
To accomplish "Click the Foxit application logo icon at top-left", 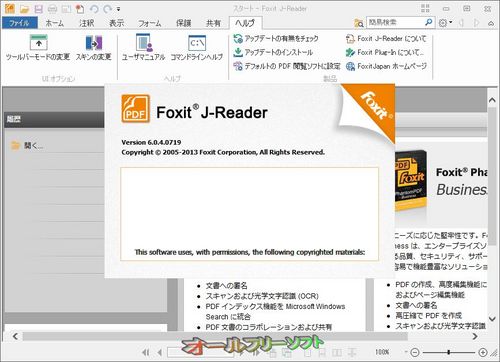I will point(10,9).
